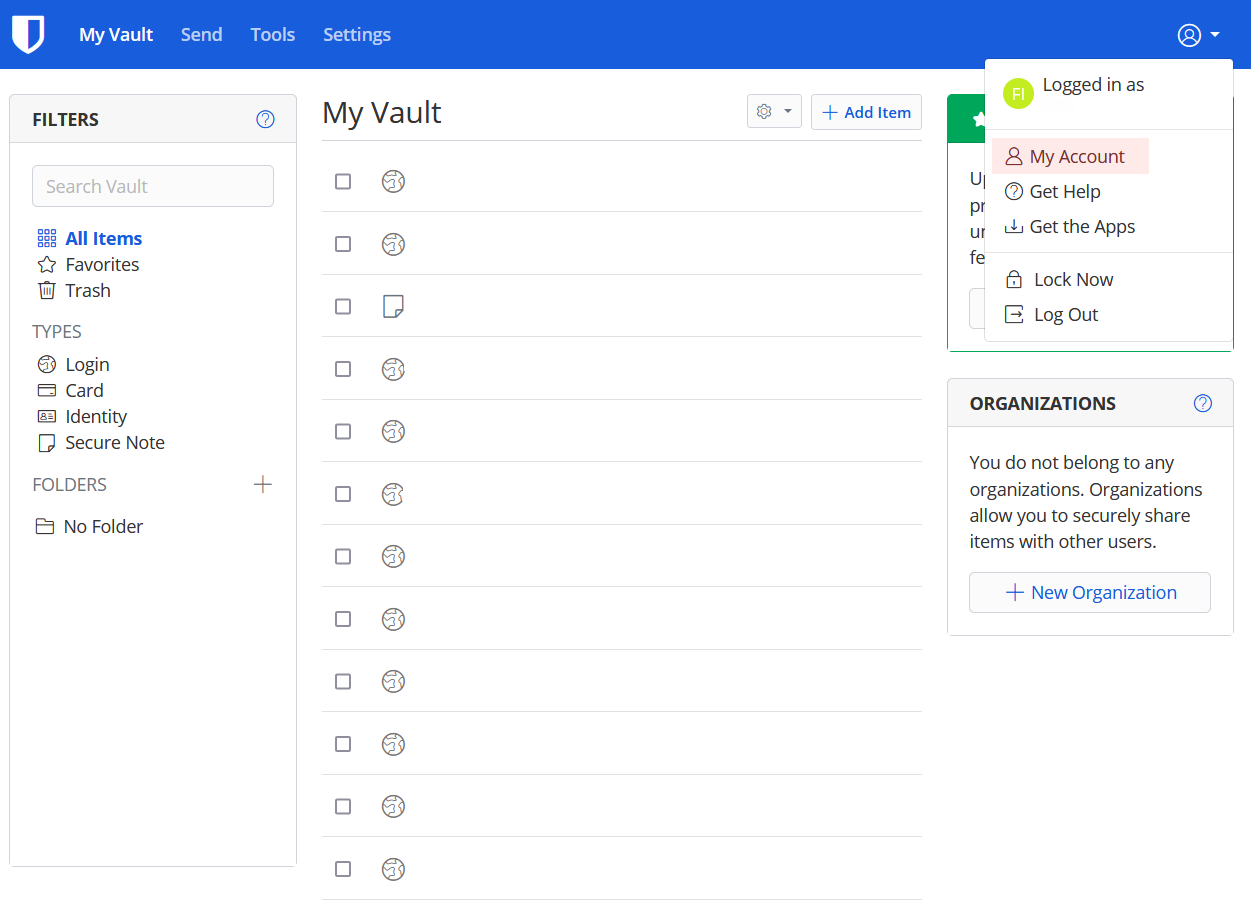
Task: Click the New Organization button
Action: click(1089, 592)
